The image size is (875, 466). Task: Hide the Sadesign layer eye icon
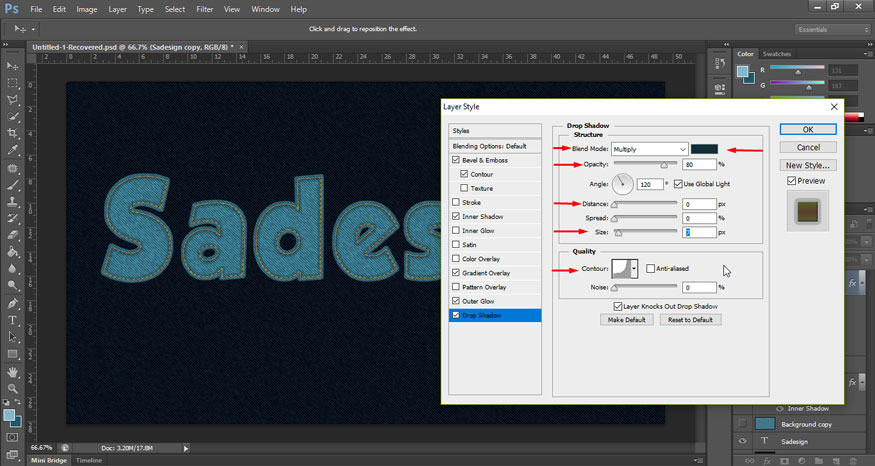coord(742,441)
